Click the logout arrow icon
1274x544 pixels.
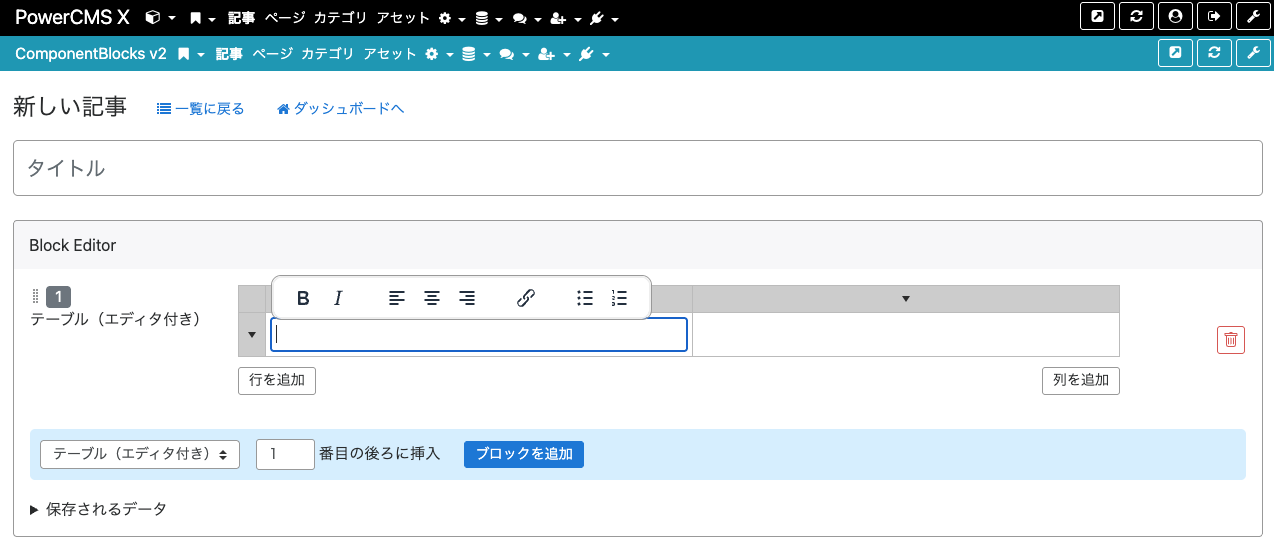(1214, 16)
